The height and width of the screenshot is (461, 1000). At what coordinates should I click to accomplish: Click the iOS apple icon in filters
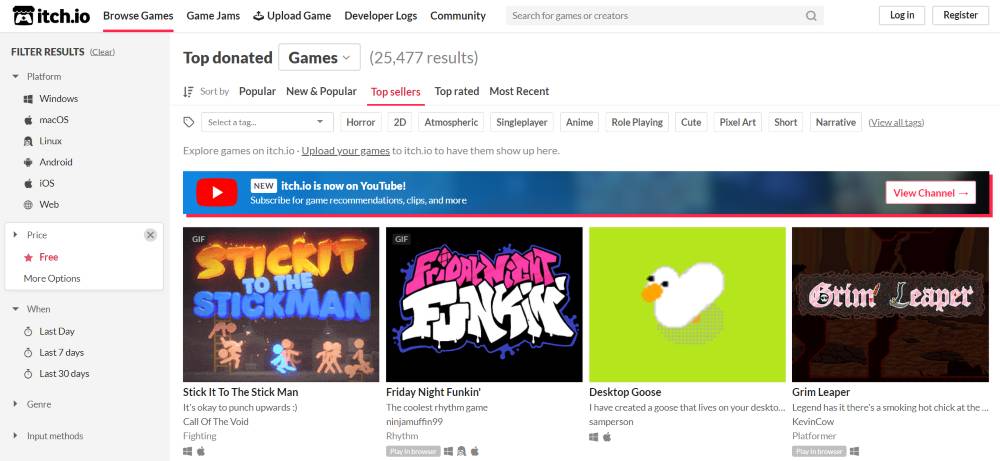[28, 183]
